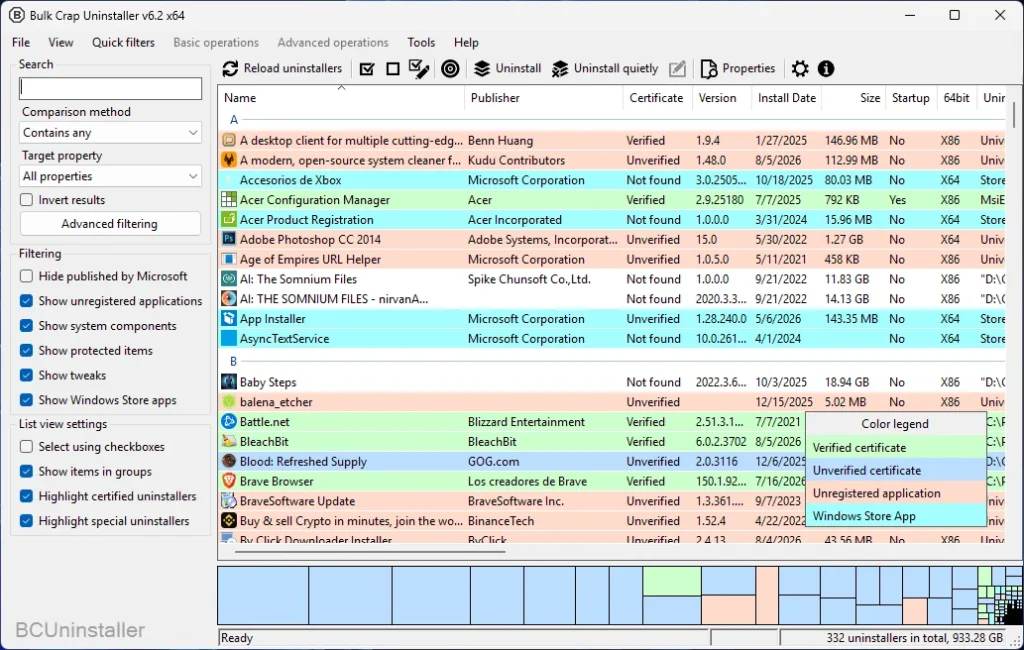This screenshot has width=1024, height=650.
Task: Click the Uninstall layers icon
Action: tap(482, 69)
